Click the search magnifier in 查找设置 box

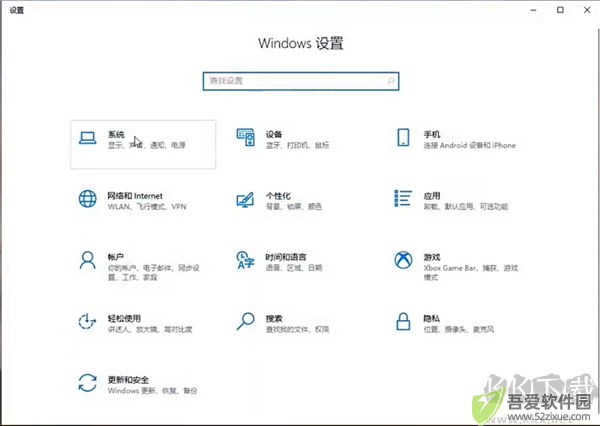(391, 81)
